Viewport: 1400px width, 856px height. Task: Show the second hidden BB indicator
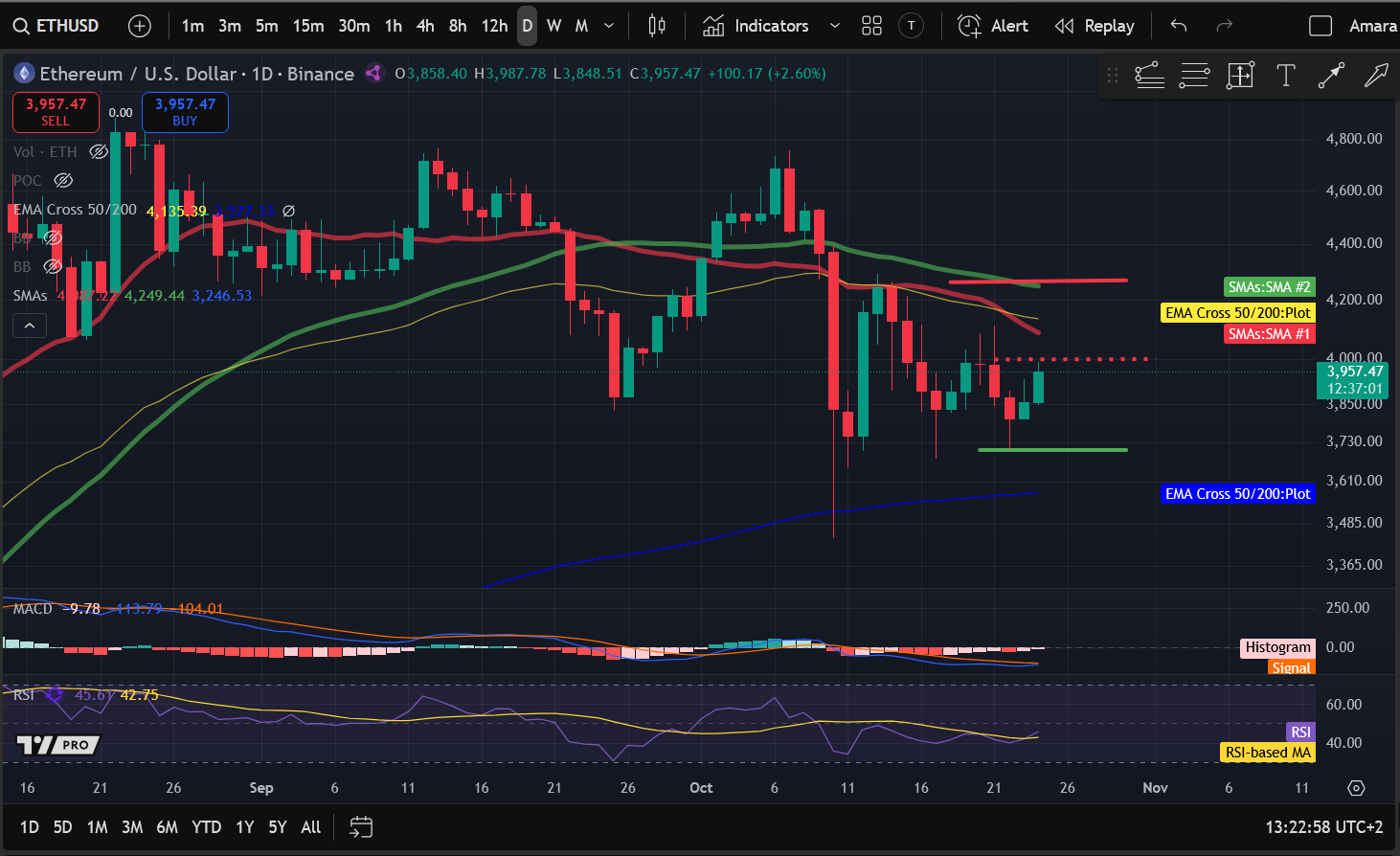53,266
